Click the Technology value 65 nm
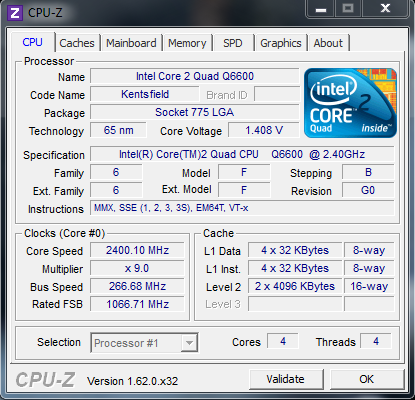Screen dimensions: 415x400 pos(118,130)
